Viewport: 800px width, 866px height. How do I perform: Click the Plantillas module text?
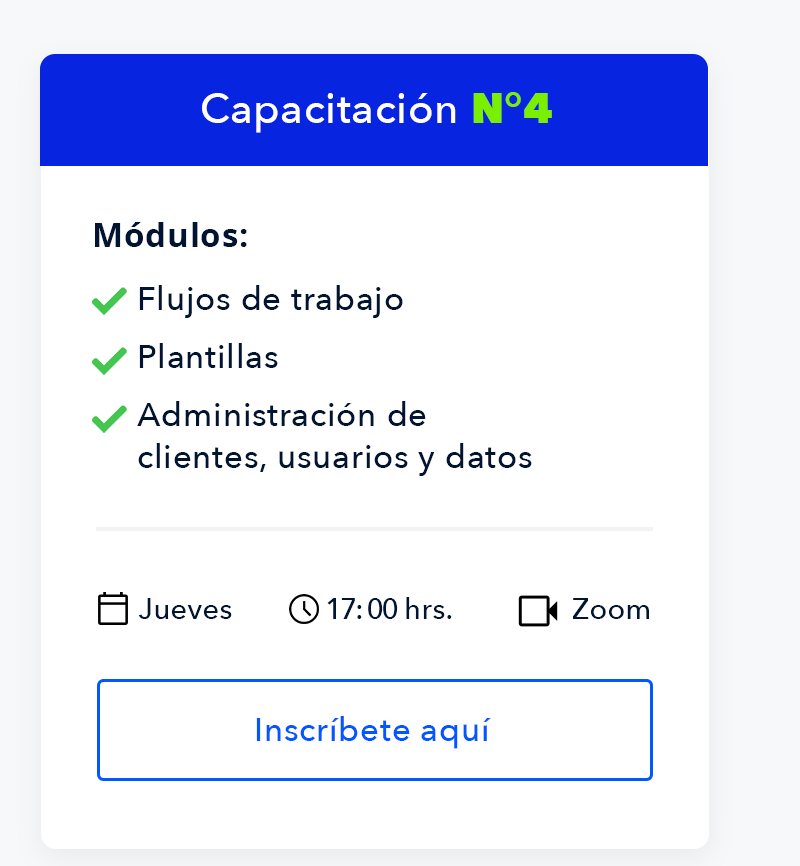pyautogui.click(x=208, y=357)
